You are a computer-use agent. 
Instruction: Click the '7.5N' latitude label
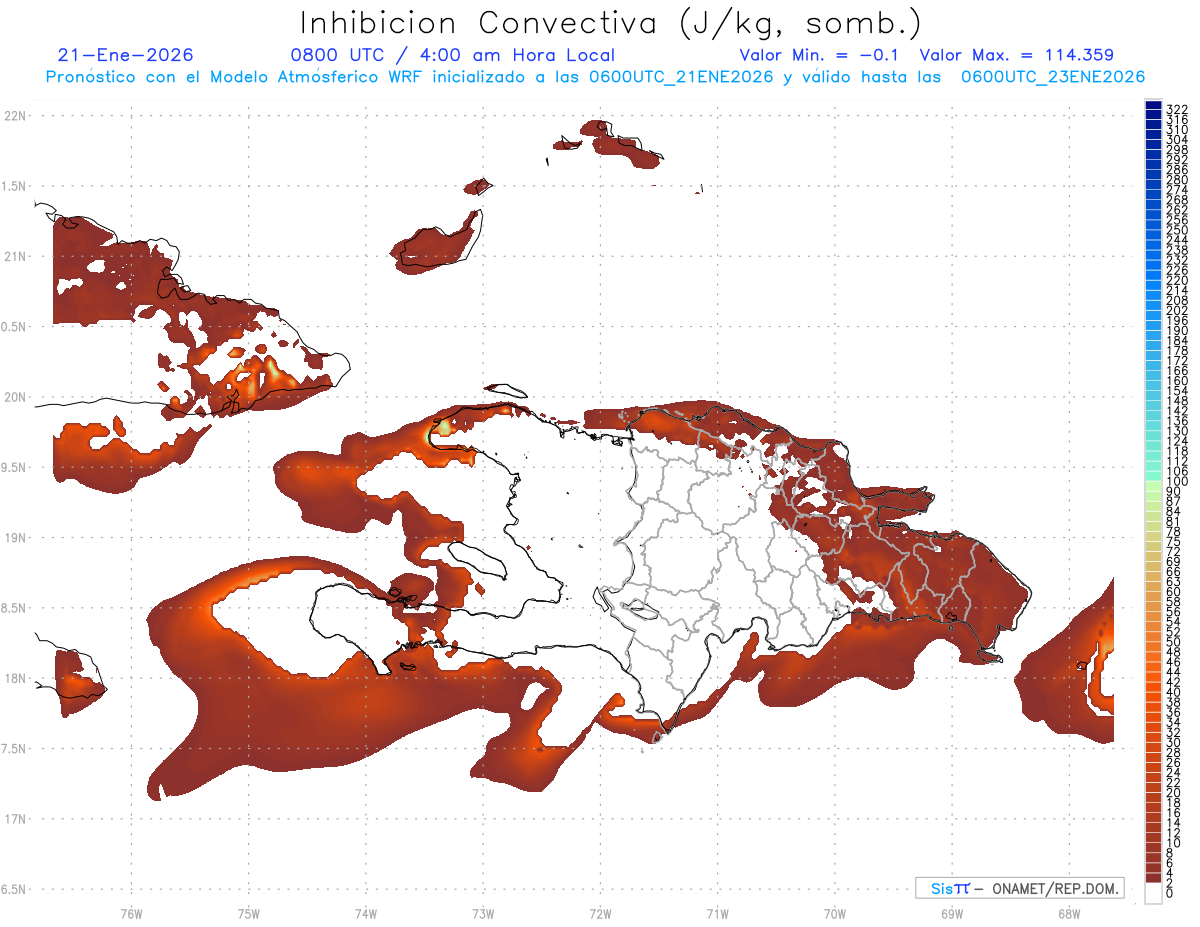click(15, 749)
